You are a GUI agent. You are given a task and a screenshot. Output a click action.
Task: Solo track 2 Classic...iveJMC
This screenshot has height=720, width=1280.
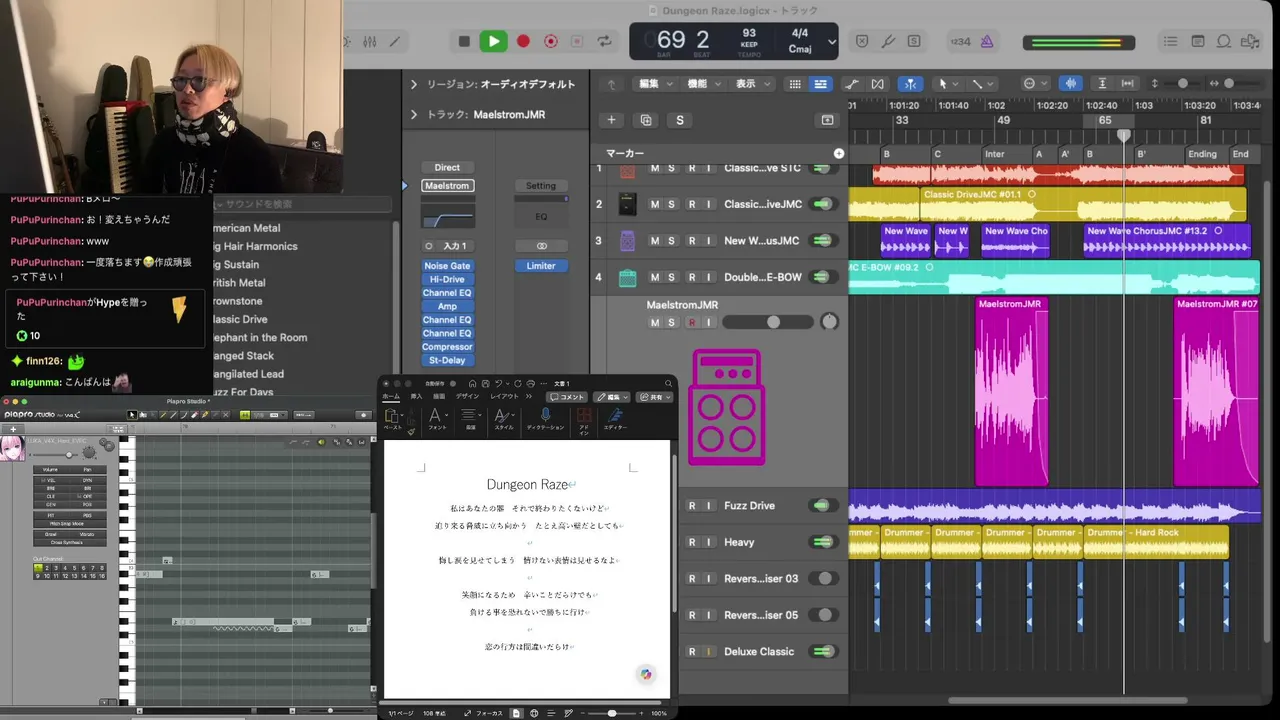[x=671, y=204]
